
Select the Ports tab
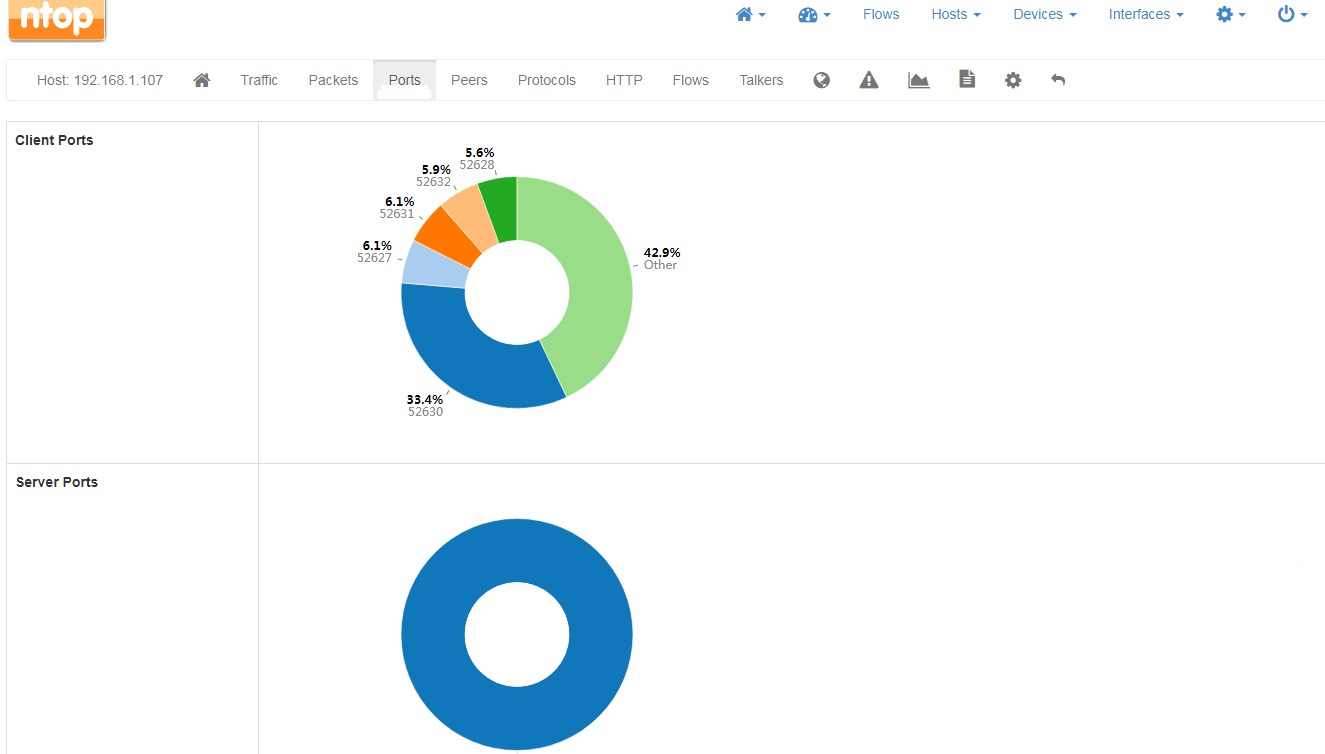pyautogui.click(x=405, y=80)
